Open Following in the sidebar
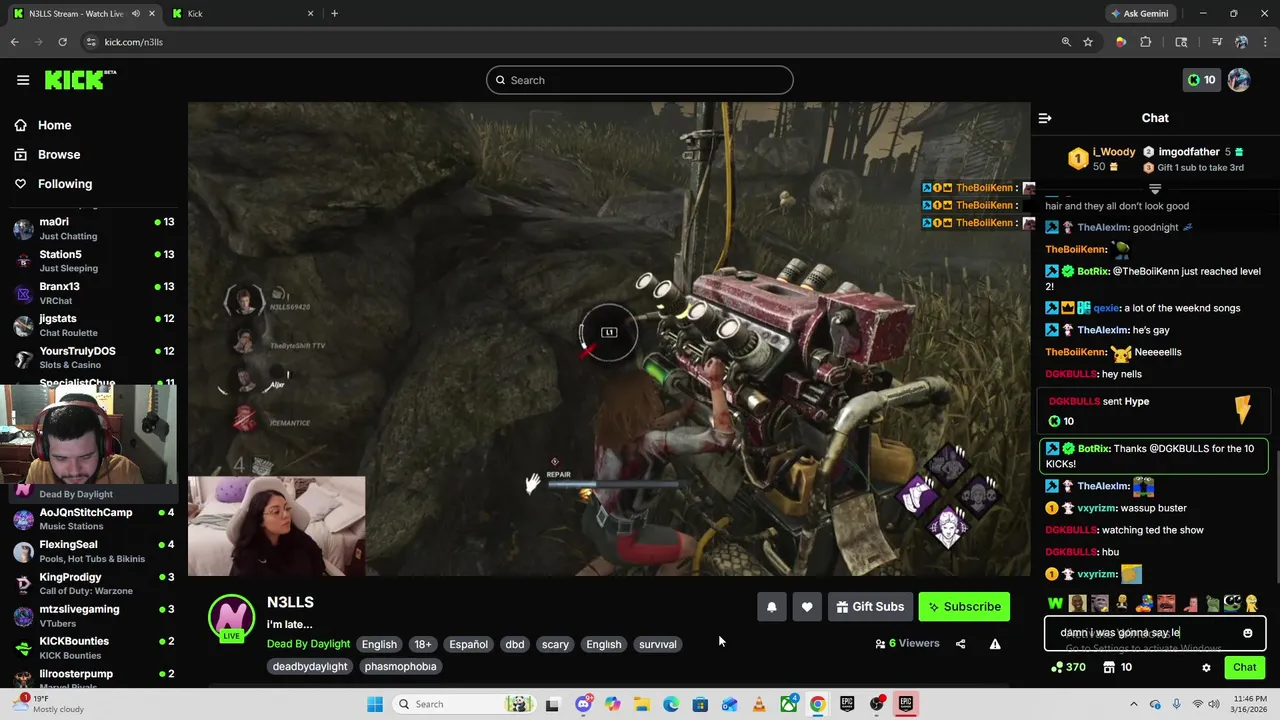This screenshot has width=1280, height=720. tap(64, 184)
